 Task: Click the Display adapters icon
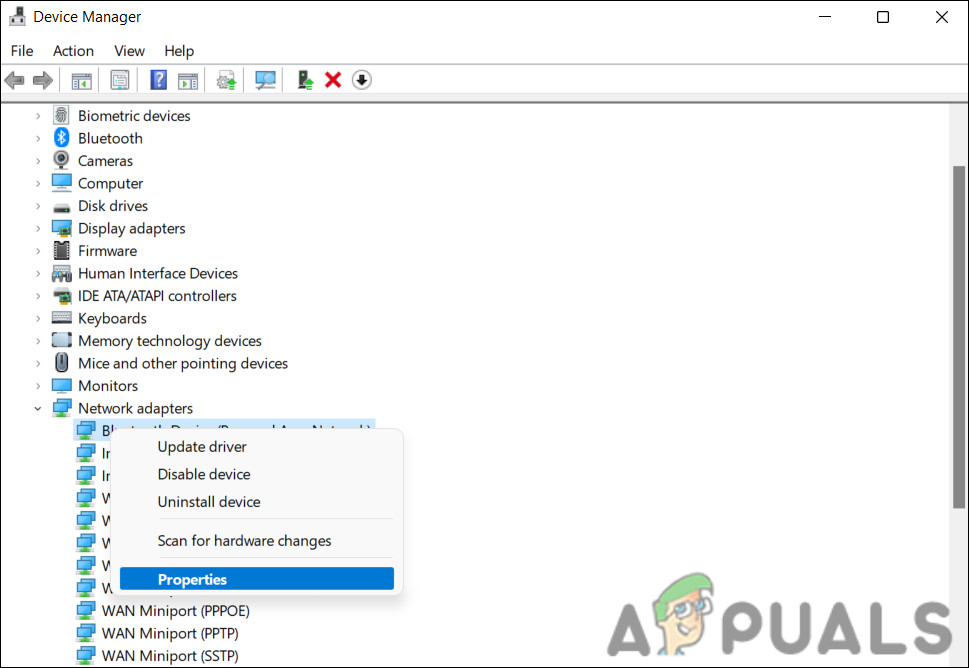(x=62, y=228)
